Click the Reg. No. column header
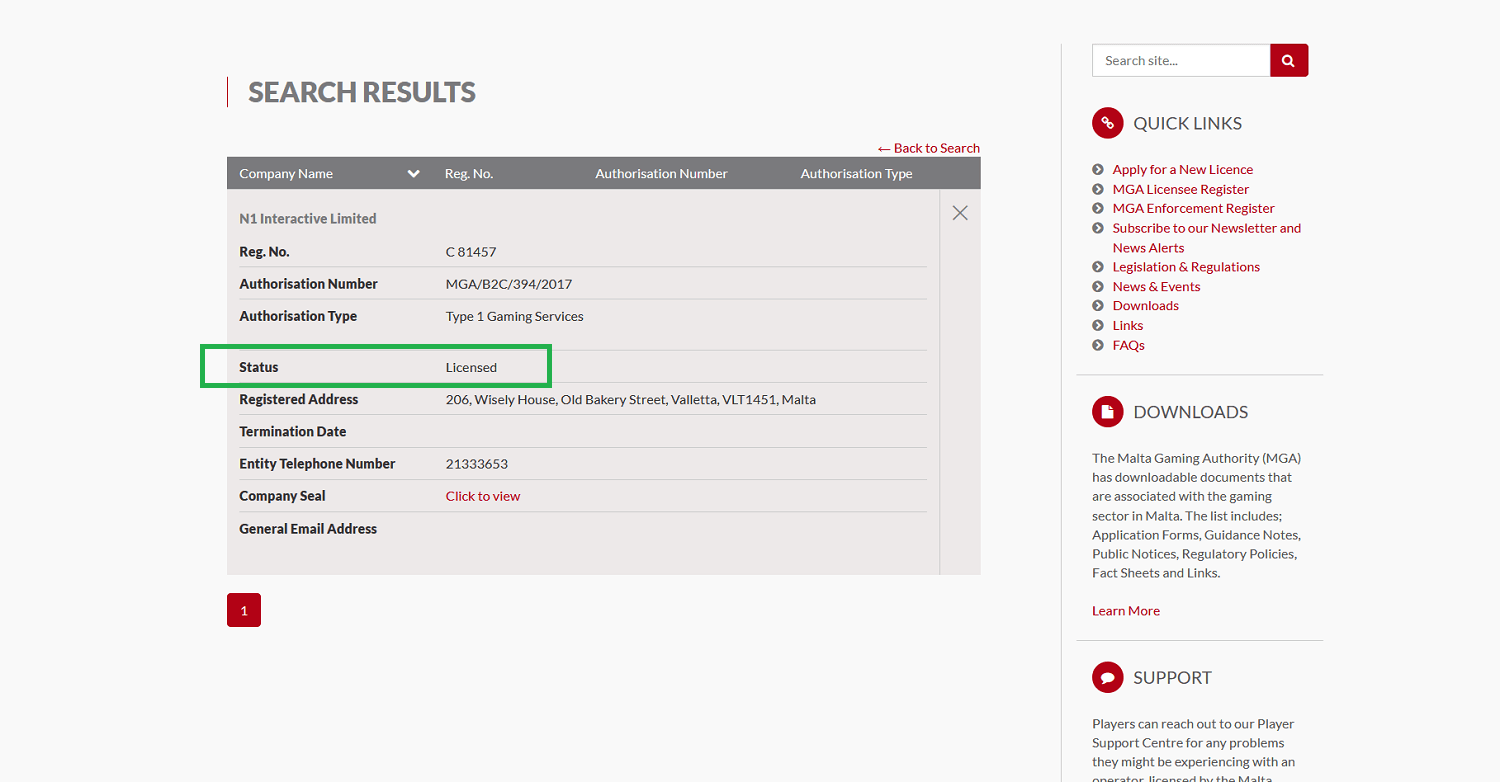Screen dimensions: 1500x782 click(469, 174)
